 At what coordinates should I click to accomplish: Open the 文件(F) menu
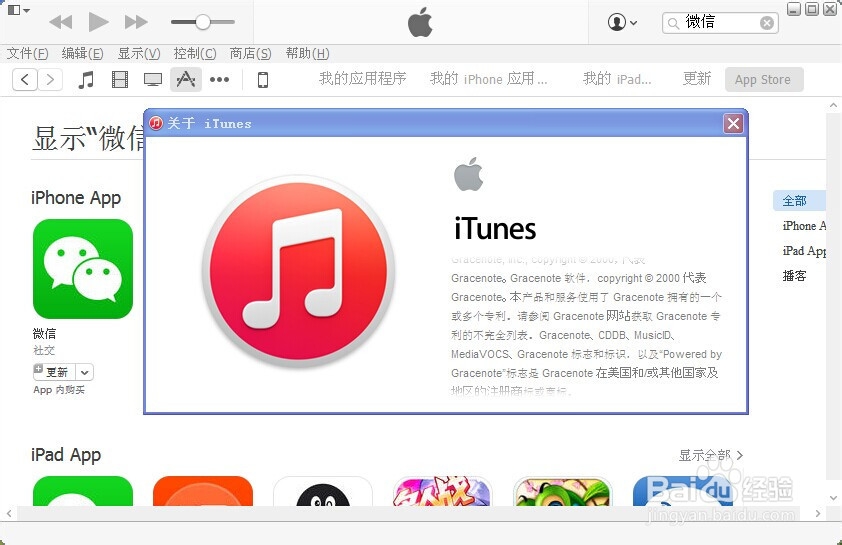pos(27,53)
